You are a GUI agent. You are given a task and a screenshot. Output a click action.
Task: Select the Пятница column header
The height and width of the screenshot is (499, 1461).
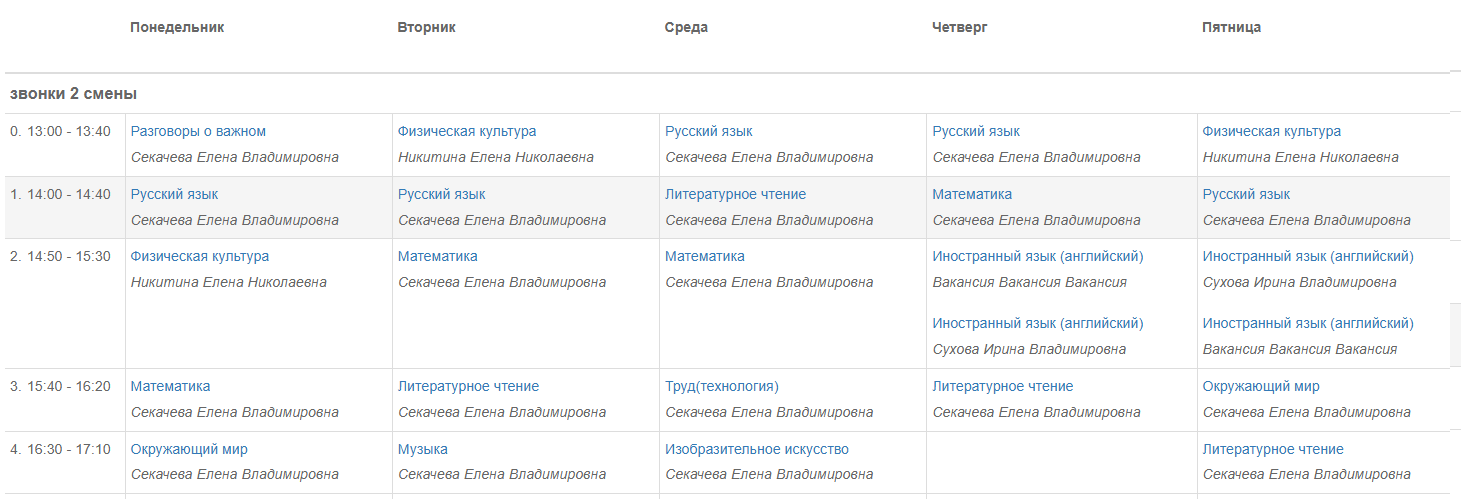(x=1231, y=27)
